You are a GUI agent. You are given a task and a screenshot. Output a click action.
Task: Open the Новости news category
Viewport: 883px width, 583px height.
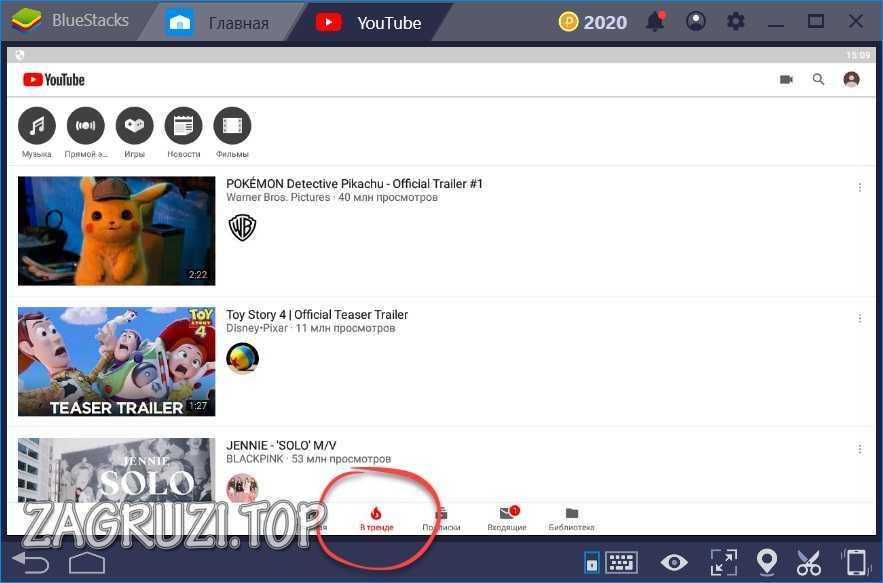(x=184, y=126)
